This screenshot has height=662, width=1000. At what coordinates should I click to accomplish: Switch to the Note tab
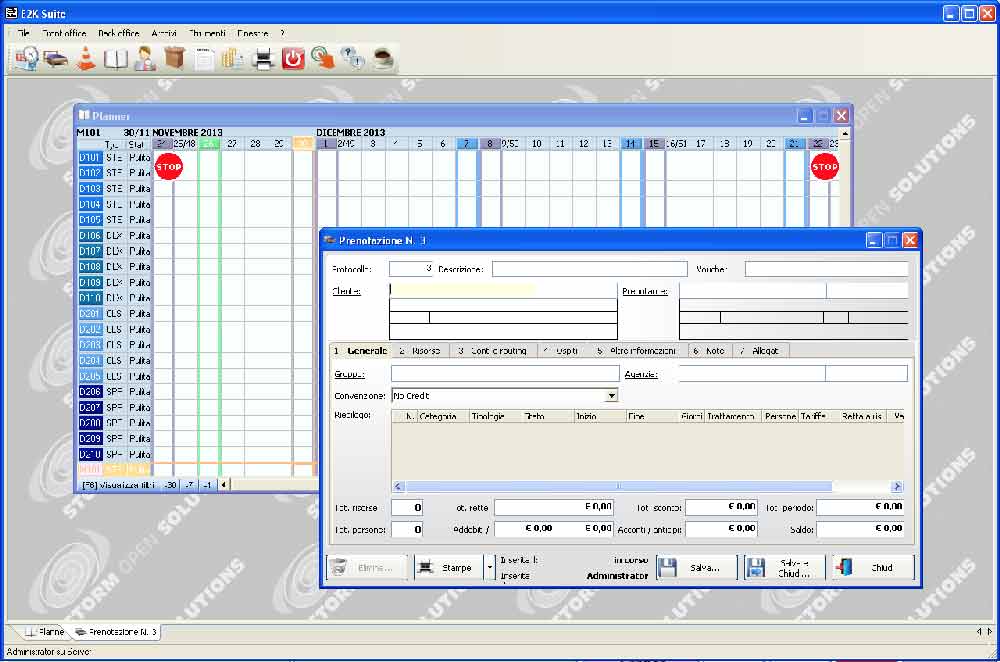tap(710, 351)
